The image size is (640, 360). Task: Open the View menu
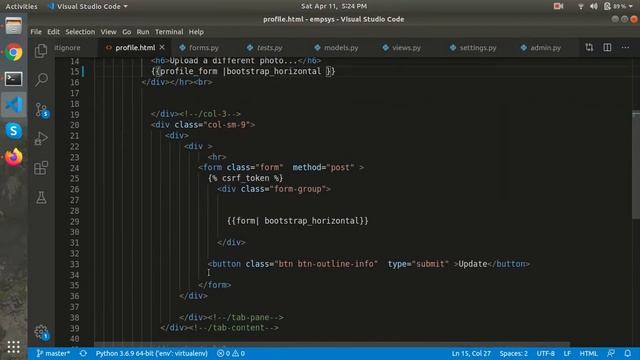[109, 32]
